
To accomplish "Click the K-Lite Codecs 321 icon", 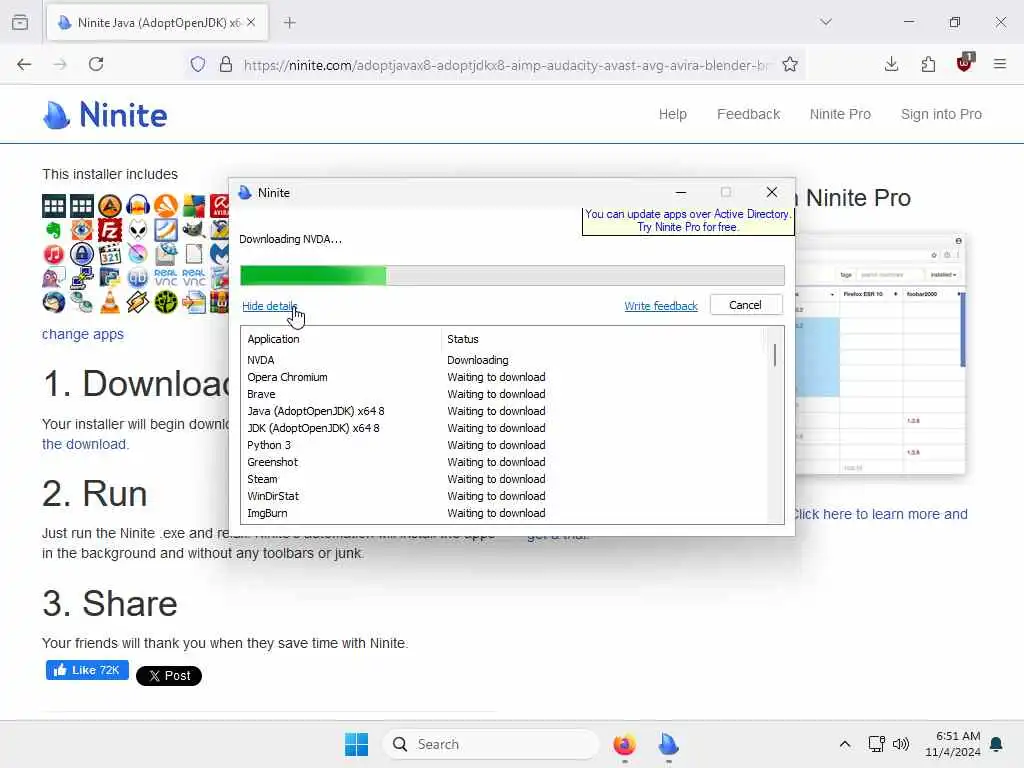I will [110, 255].
